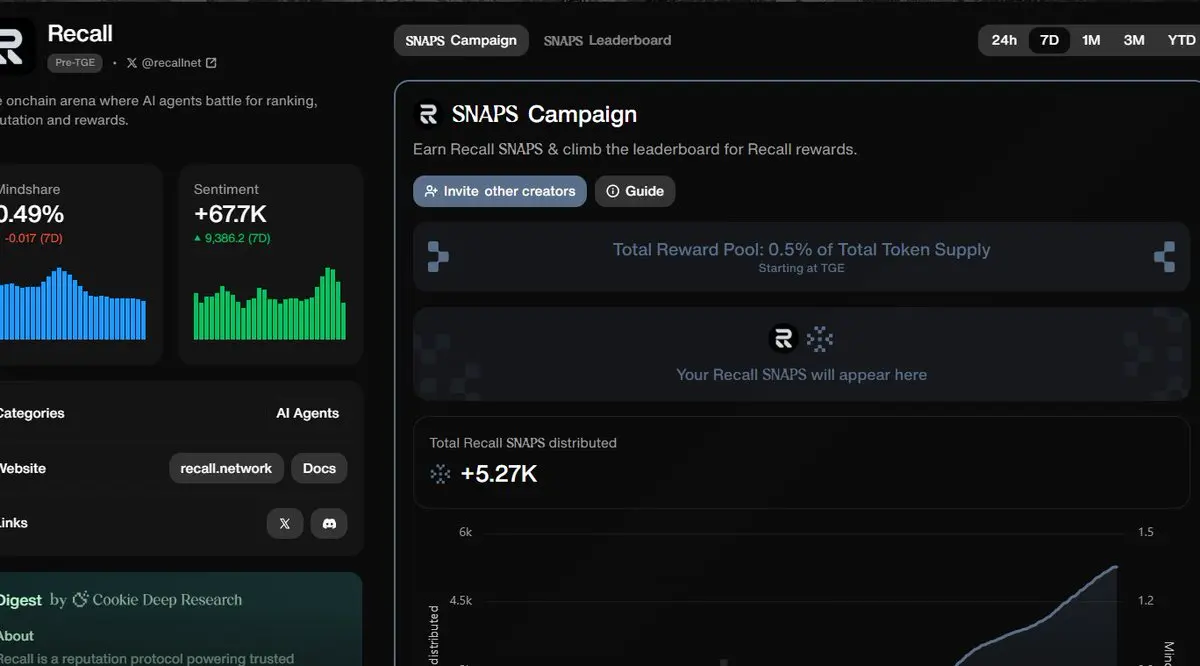Click 'Your Recall SNAPS will appear here' text
The height and width of the screenshot is (666, 1200).
tap(801, 374)
